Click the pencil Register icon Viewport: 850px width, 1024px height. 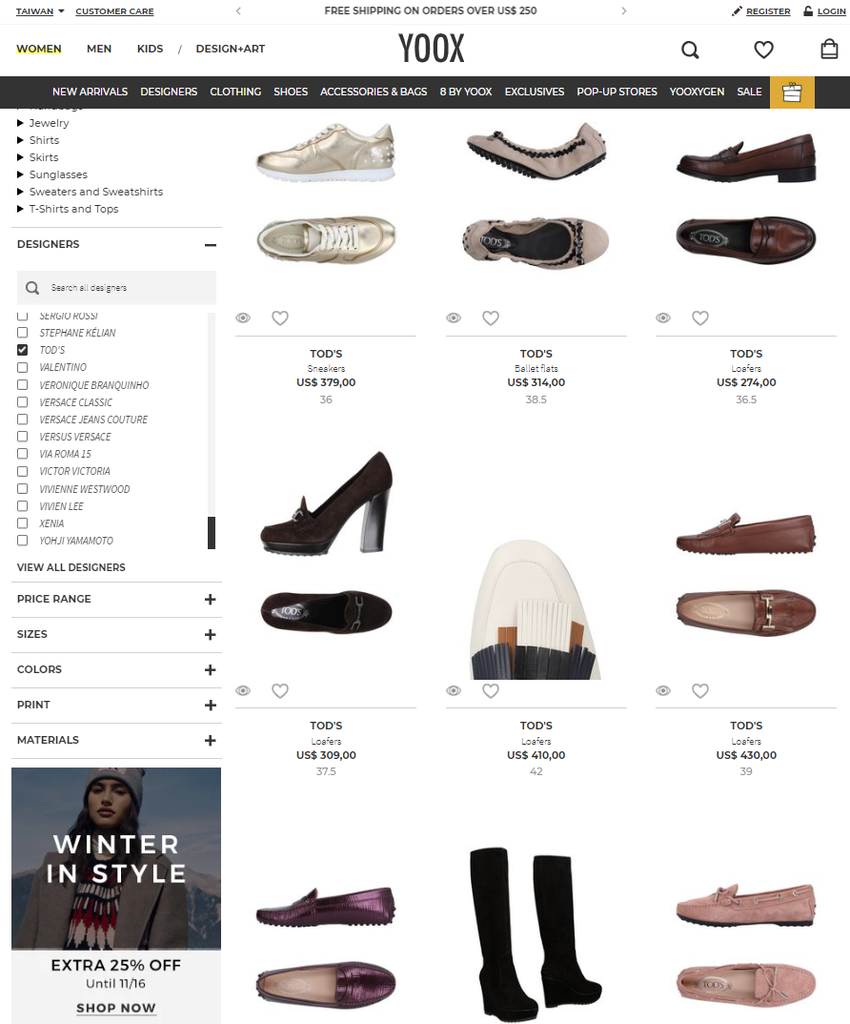[736, 11]
